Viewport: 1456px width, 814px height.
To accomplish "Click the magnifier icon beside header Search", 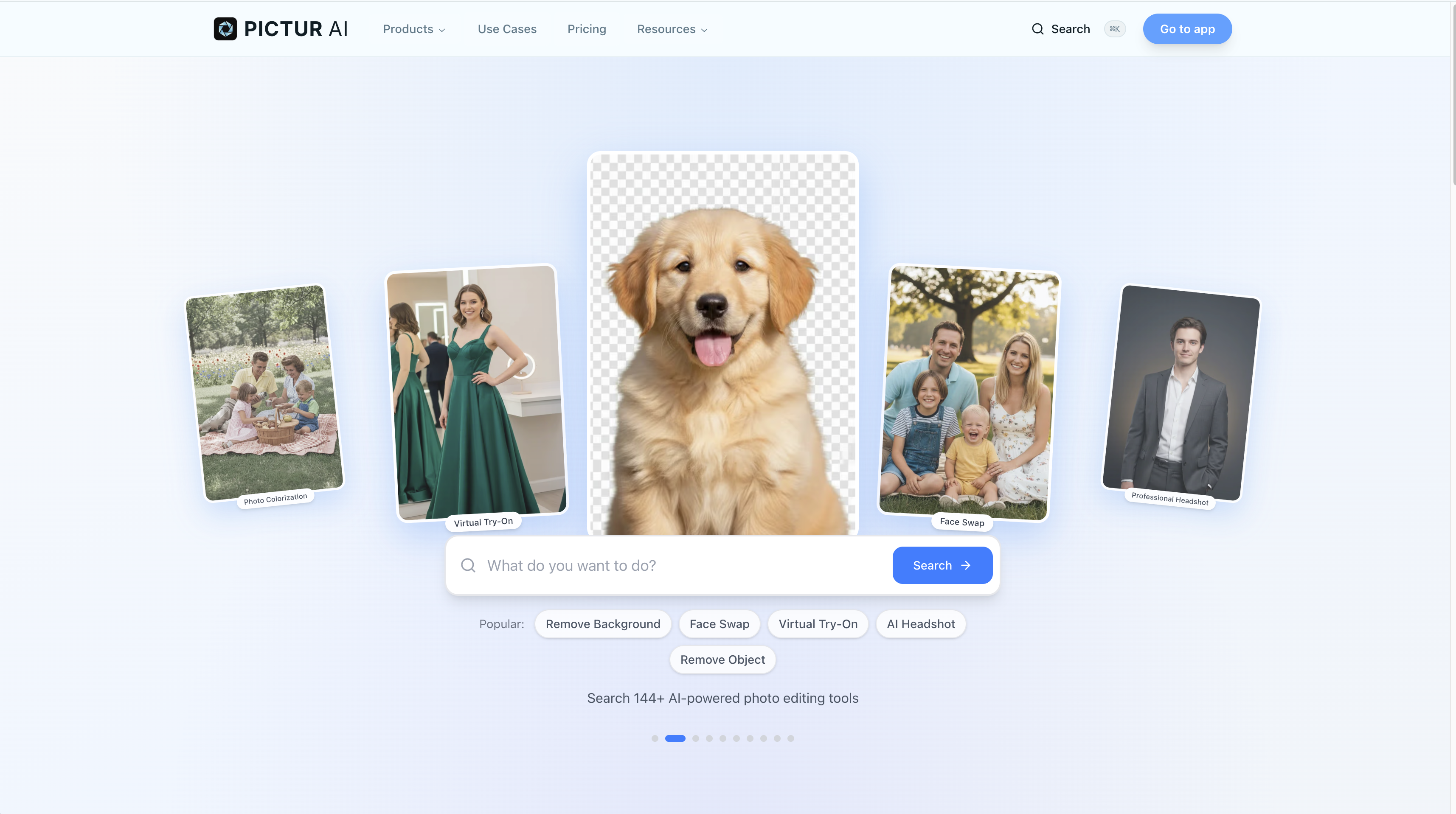I will click(1037, 29).
